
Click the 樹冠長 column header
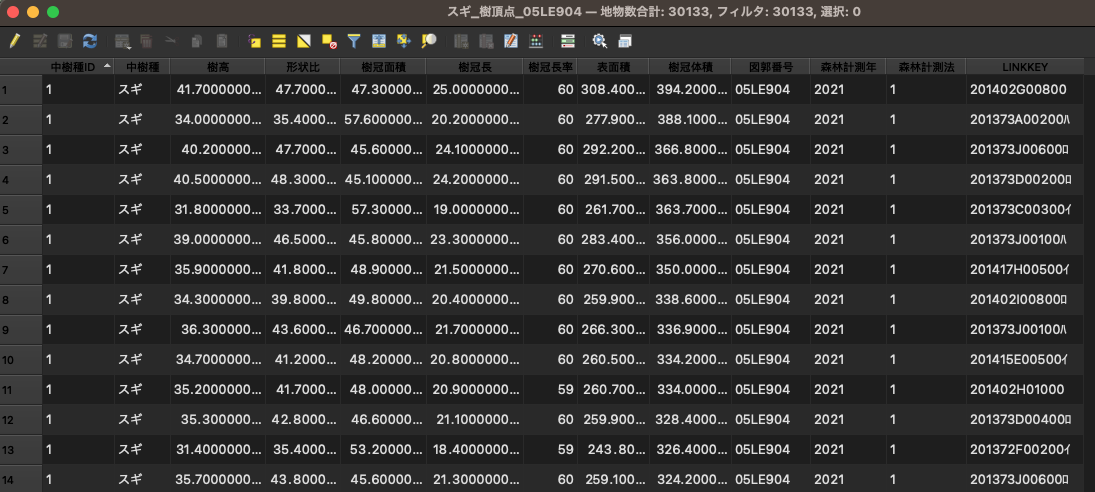474,66
